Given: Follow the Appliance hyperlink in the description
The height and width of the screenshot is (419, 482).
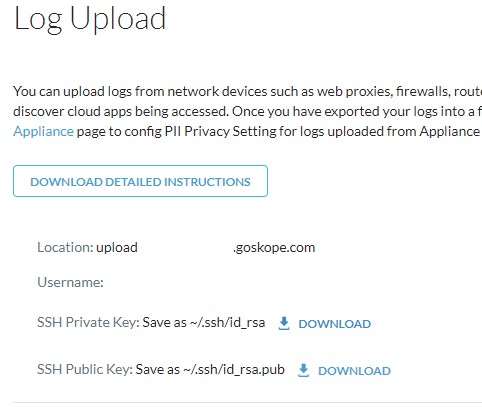Looking at the screenshot, I should (43, 131).
